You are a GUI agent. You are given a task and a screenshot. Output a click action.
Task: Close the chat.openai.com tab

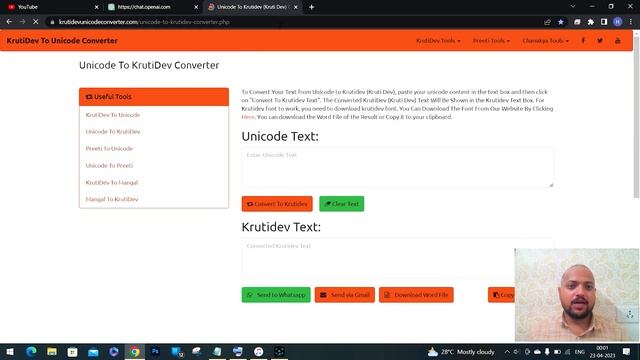click(196, 7)
